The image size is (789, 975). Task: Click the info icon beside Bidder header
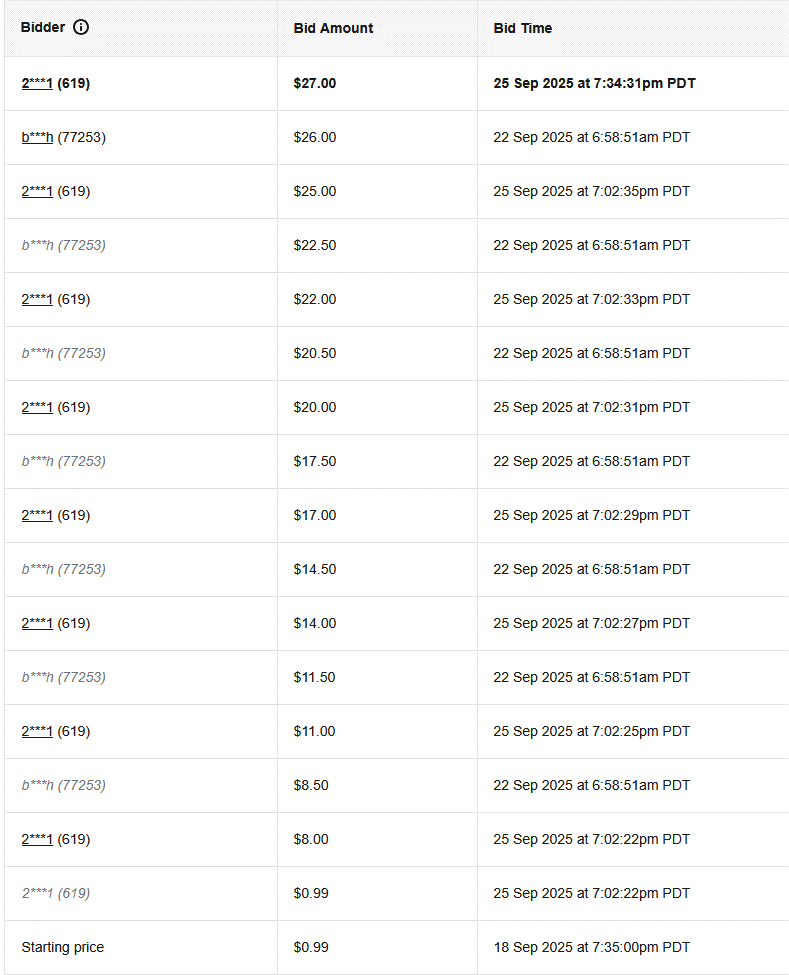(x=81, y=27)
